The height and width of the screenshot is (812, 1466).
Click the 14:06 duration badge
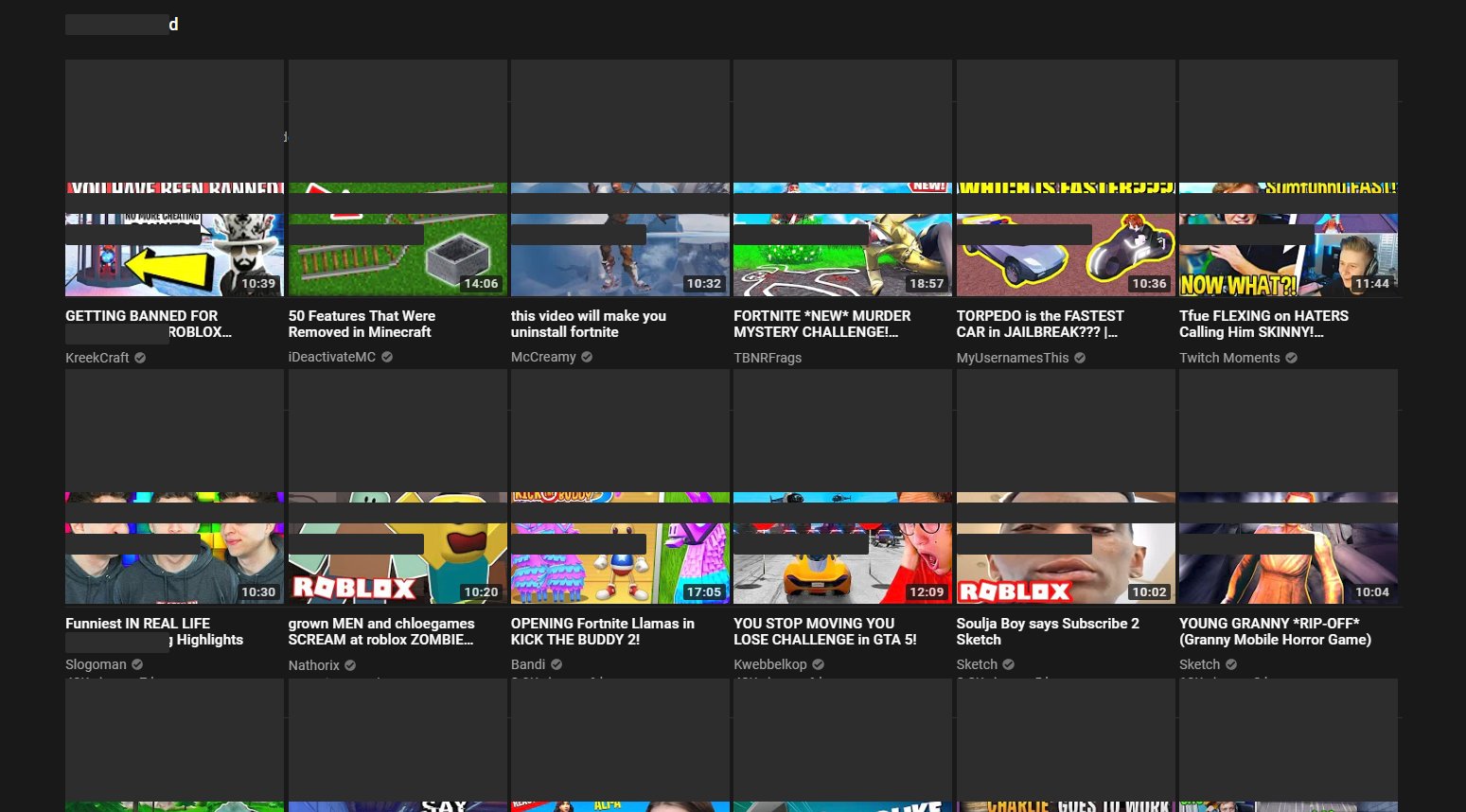pyautogui.click(x=481, y=283)
